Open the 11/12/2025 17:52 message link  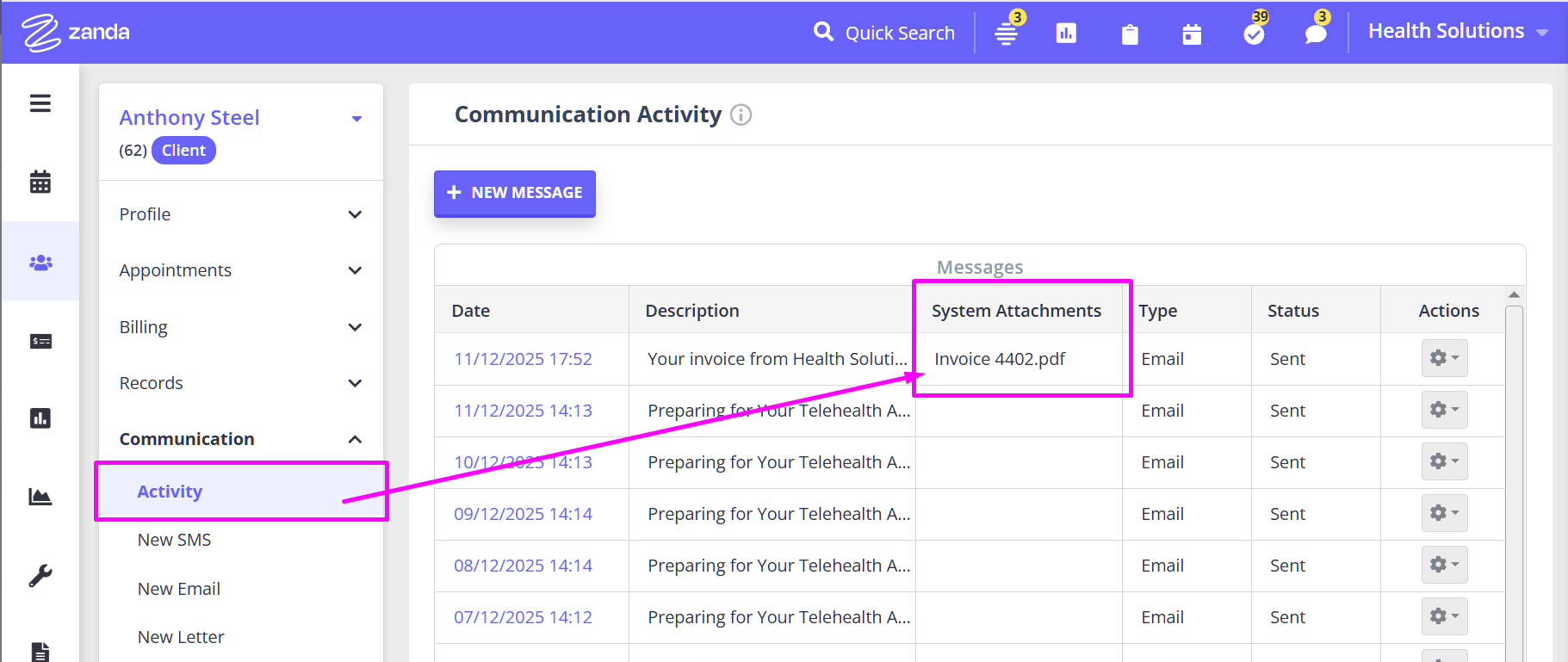pos(523,359)
